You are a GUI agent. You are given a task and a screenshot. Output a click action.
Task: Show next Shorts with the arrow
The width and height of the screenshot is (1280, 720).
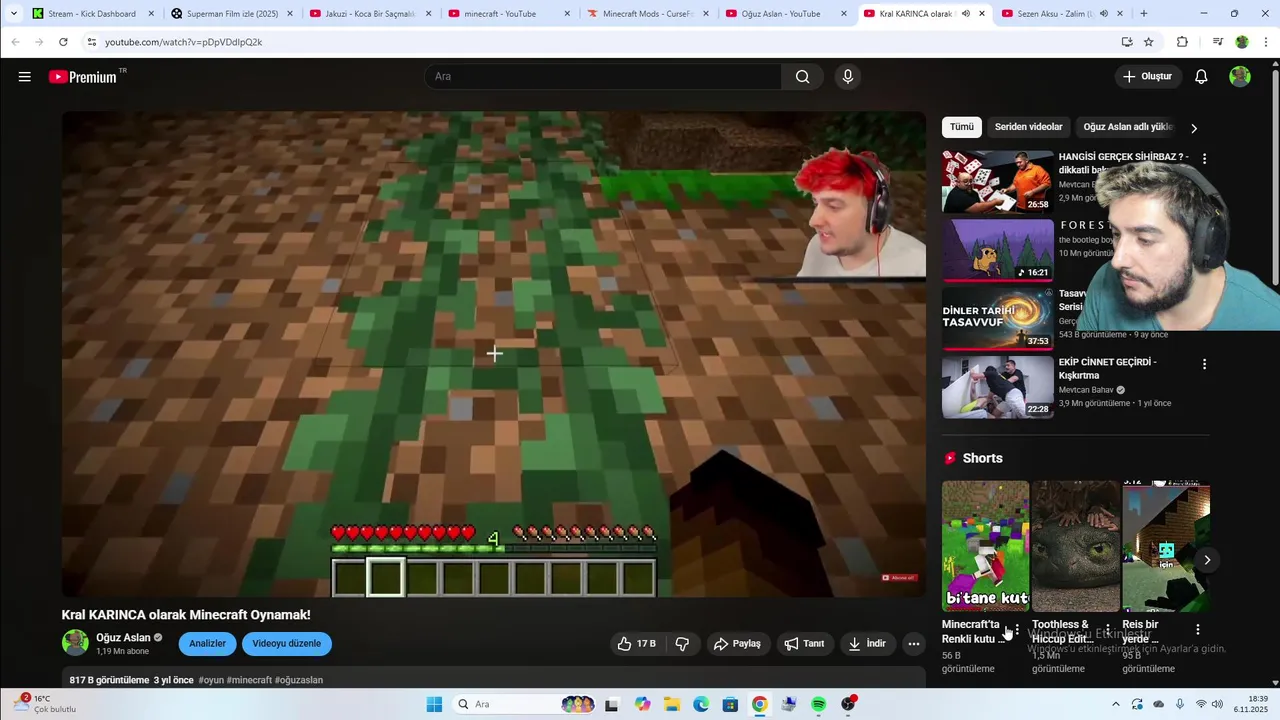tap(1207, 560)
